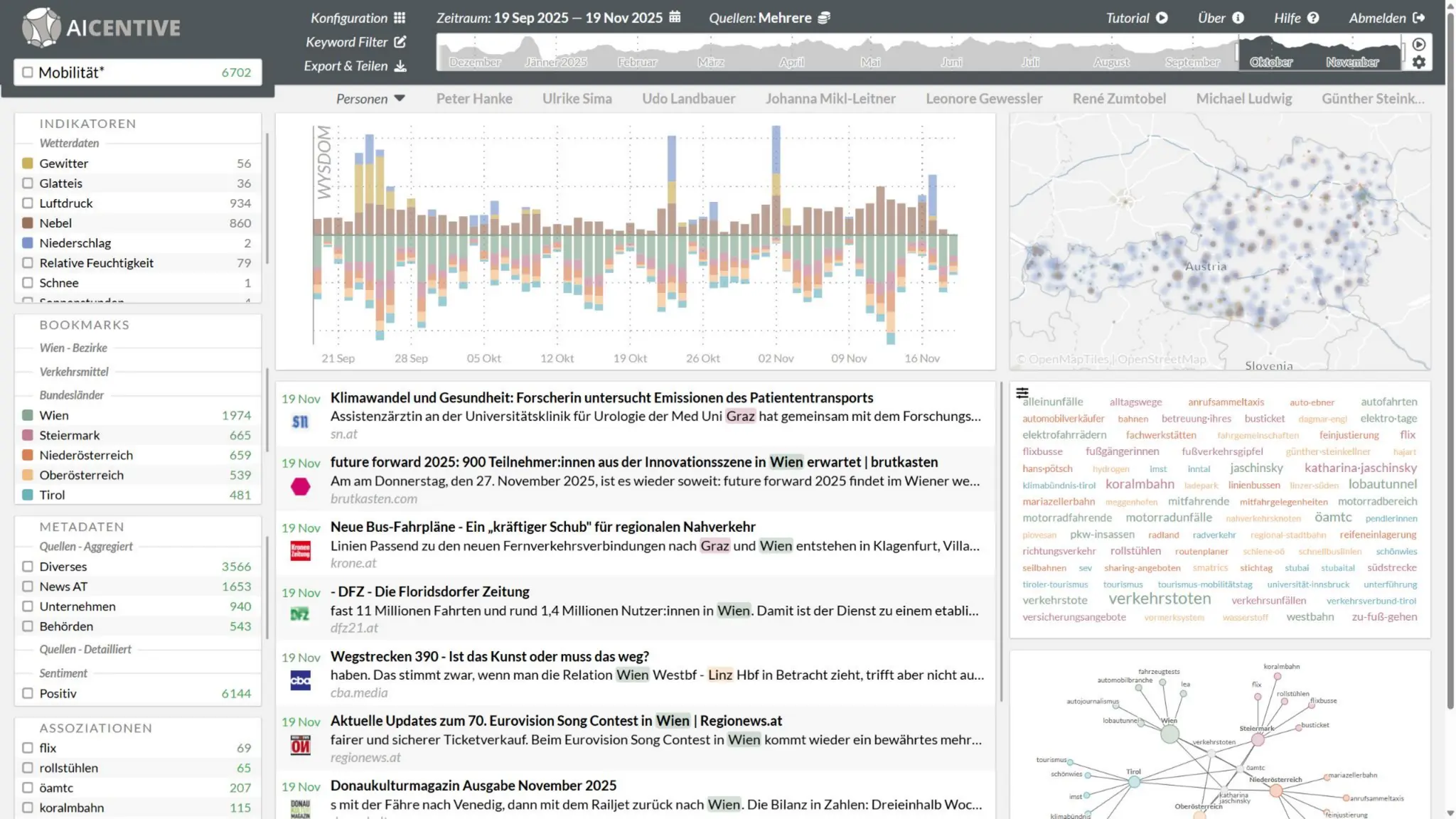Enable the Luftdruck indicator checkbox
The image size is (1456, 819).
[28, 203]
